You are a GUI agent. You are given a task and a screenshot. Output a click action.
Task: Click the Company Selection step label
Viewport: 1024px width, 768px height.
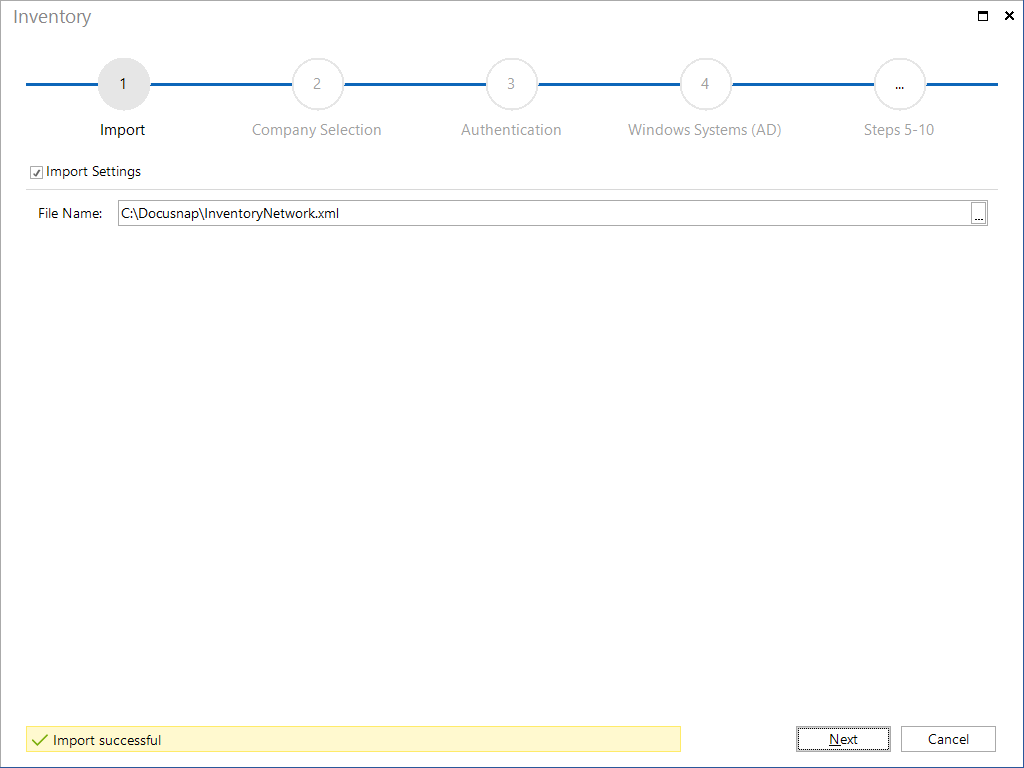click(317, 130)
